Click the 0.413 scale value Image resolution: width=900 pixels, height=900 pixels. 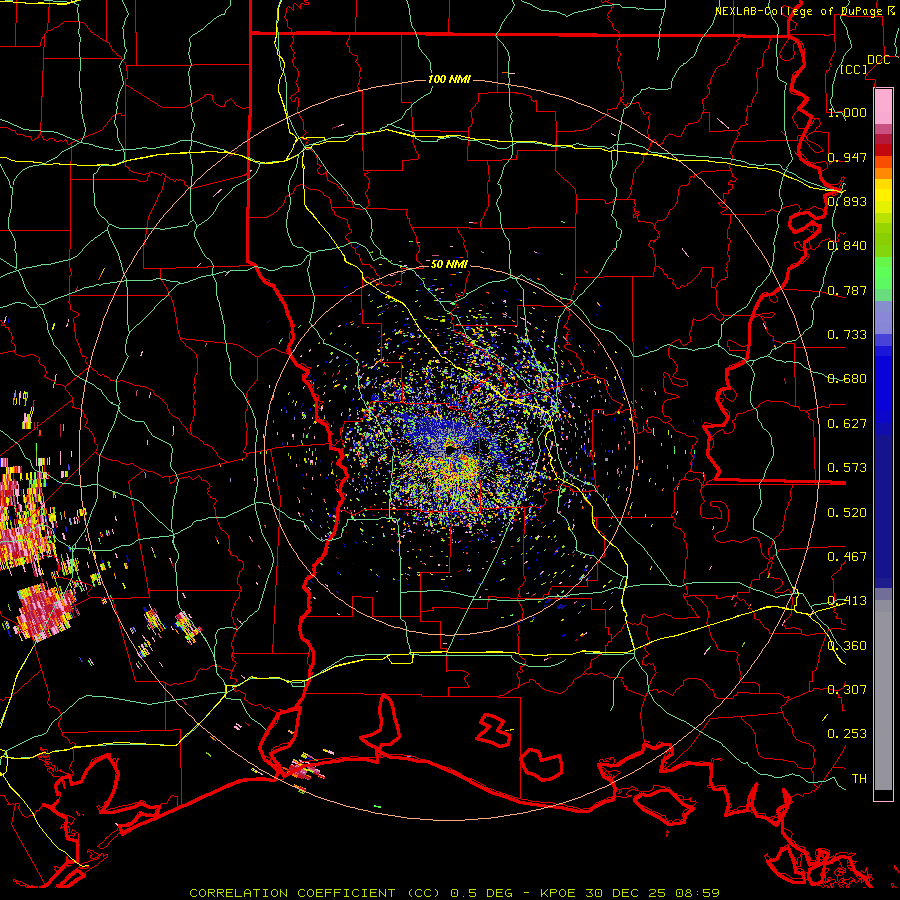pos(847,601)
